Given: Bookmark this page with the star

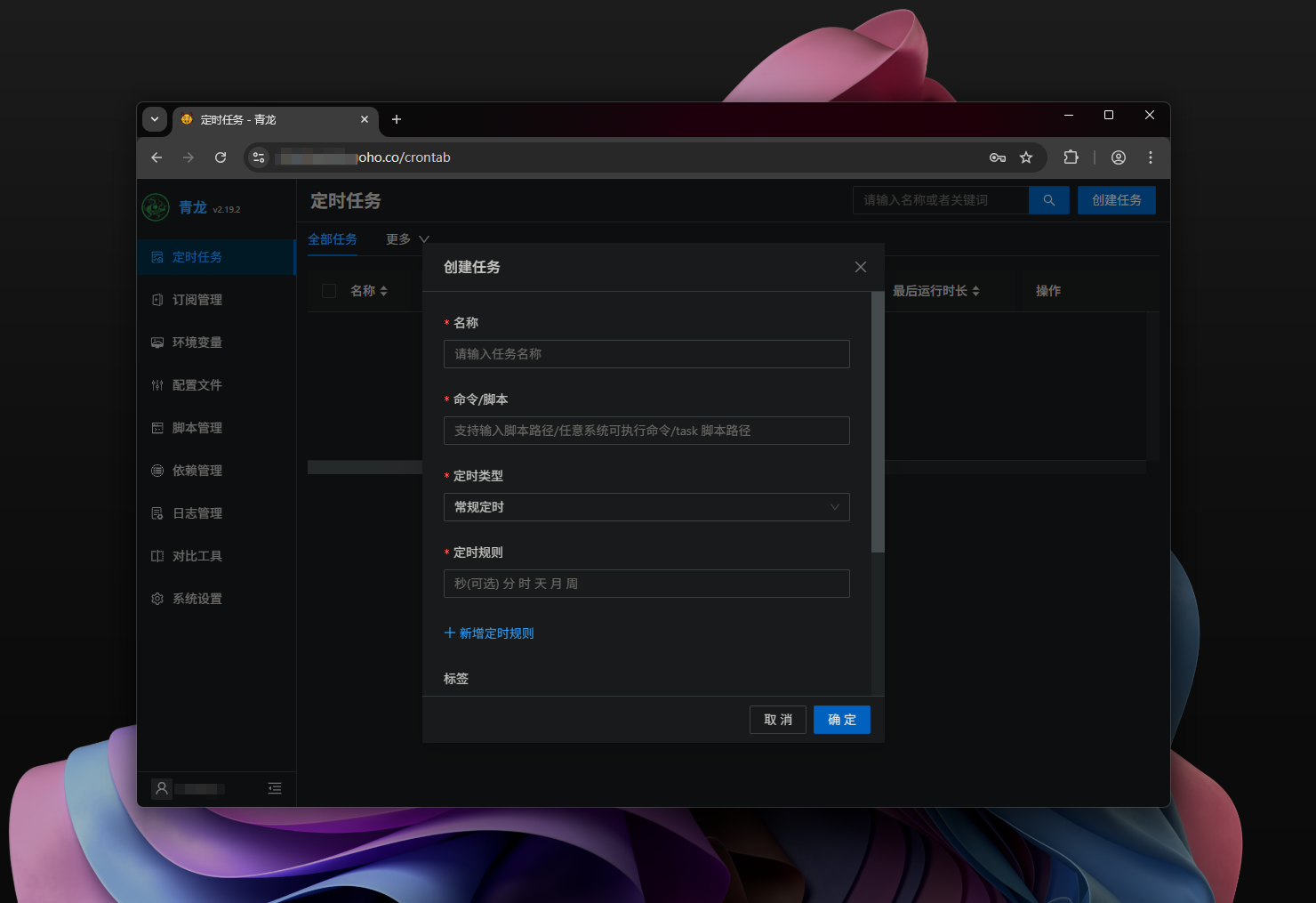Looking at the screenshot, I should tap(1026, 157).
